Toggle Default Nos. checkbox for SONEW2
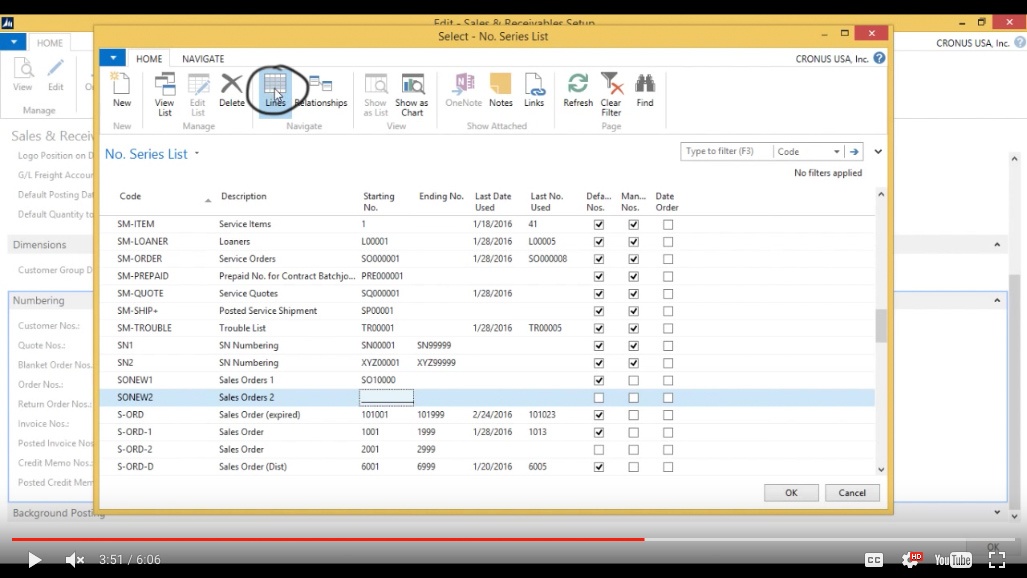This screenshot has width=1027, height=578. coord(599,398)
